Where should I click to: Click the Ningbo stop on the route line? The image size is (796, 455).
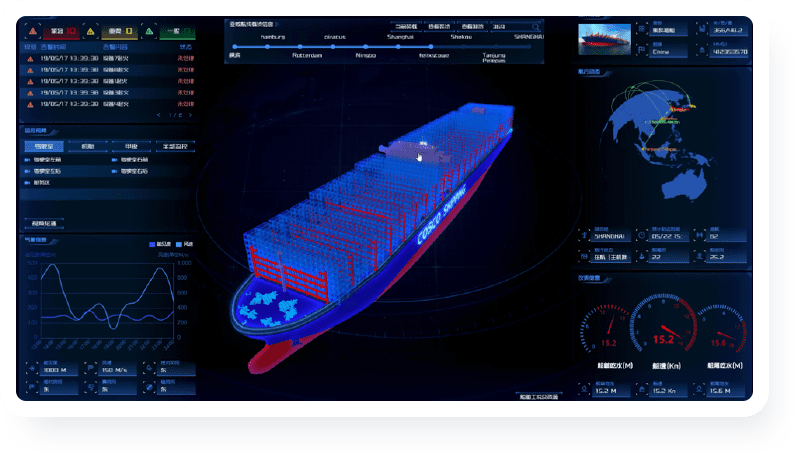coord(366,47)
